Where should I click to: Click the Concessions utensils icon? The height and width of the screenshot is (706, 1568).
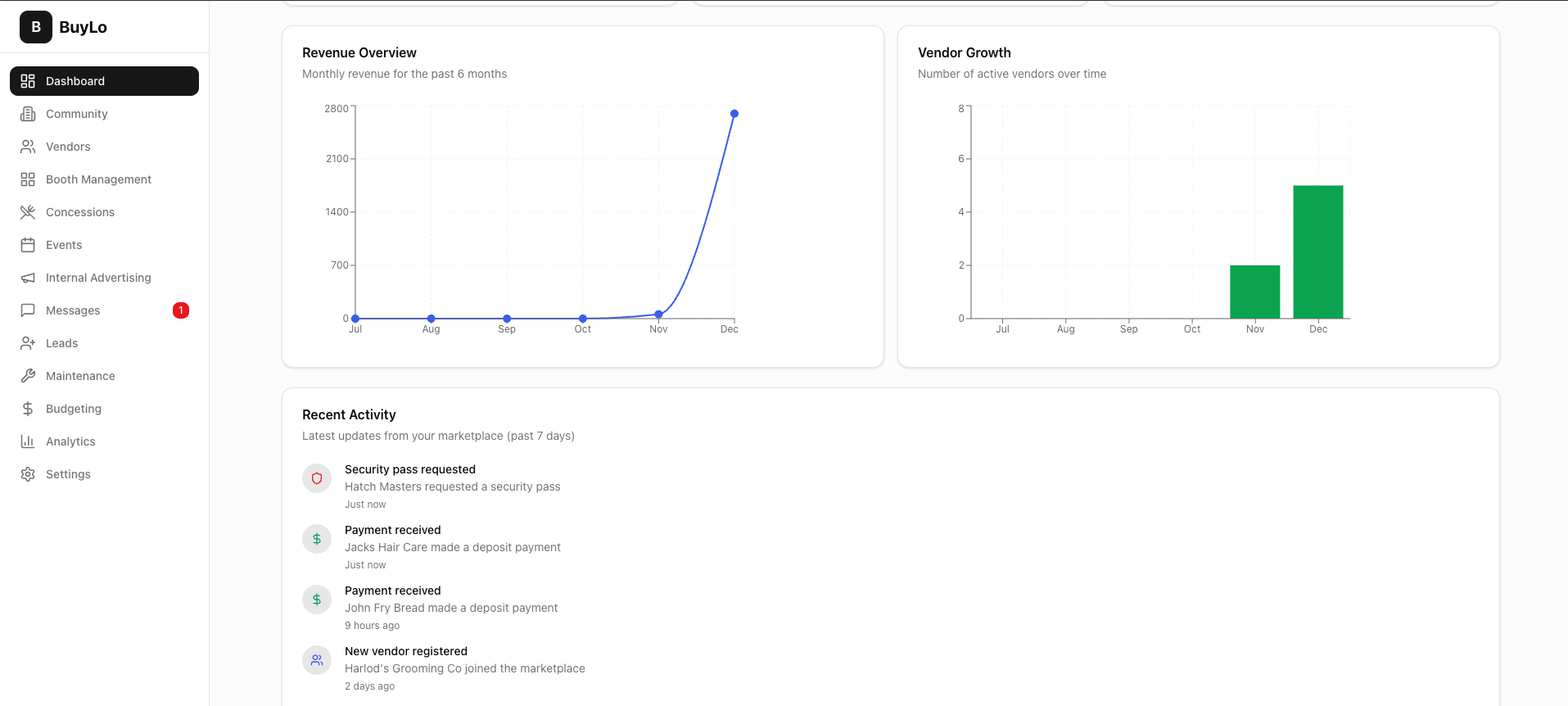pyautogui.click(x=28, y=211)
